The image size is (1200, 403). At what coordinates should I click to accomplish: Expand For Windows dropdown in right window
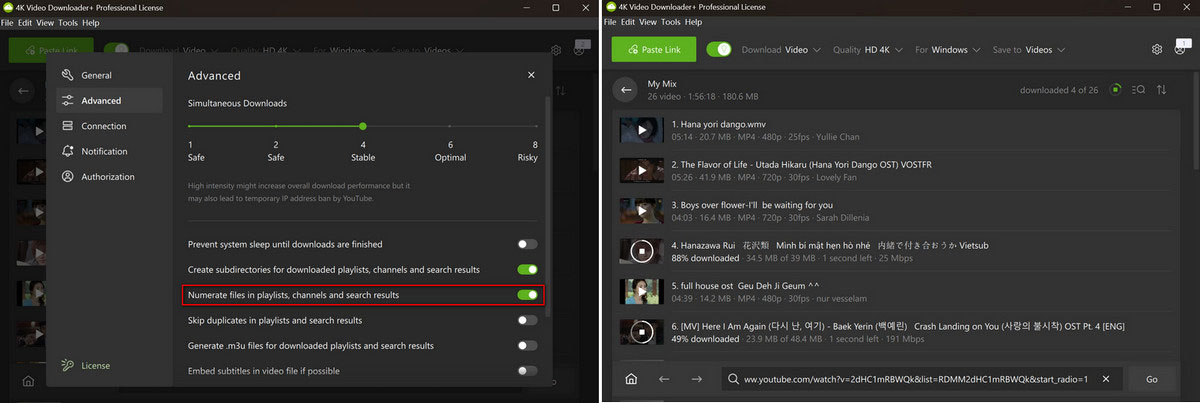[x=948, y=49]
